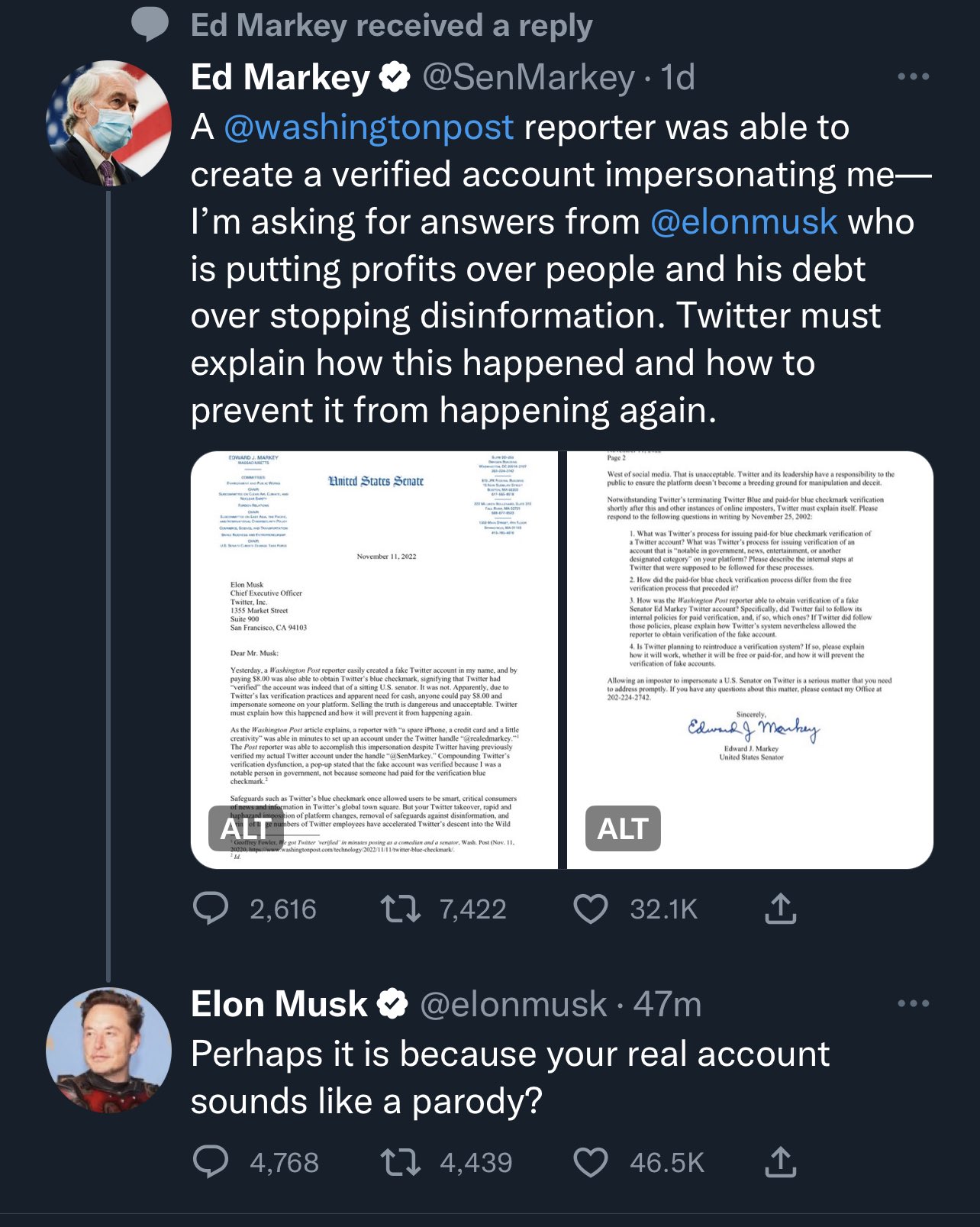Image resolution: width=980 pixels, height=1227 pixels.
Task: Show ALT text for second letter image
Action: point(622,828)
